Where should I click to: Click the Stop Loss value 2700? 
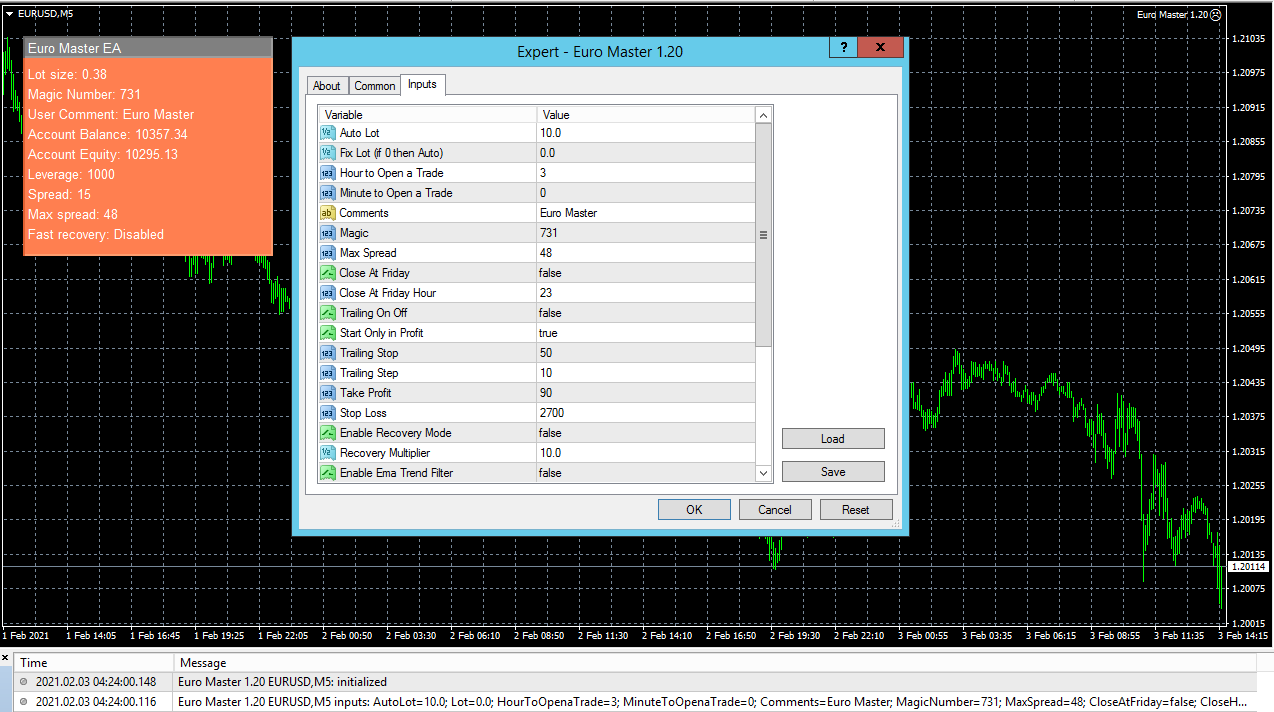click(x=552, y=413)
